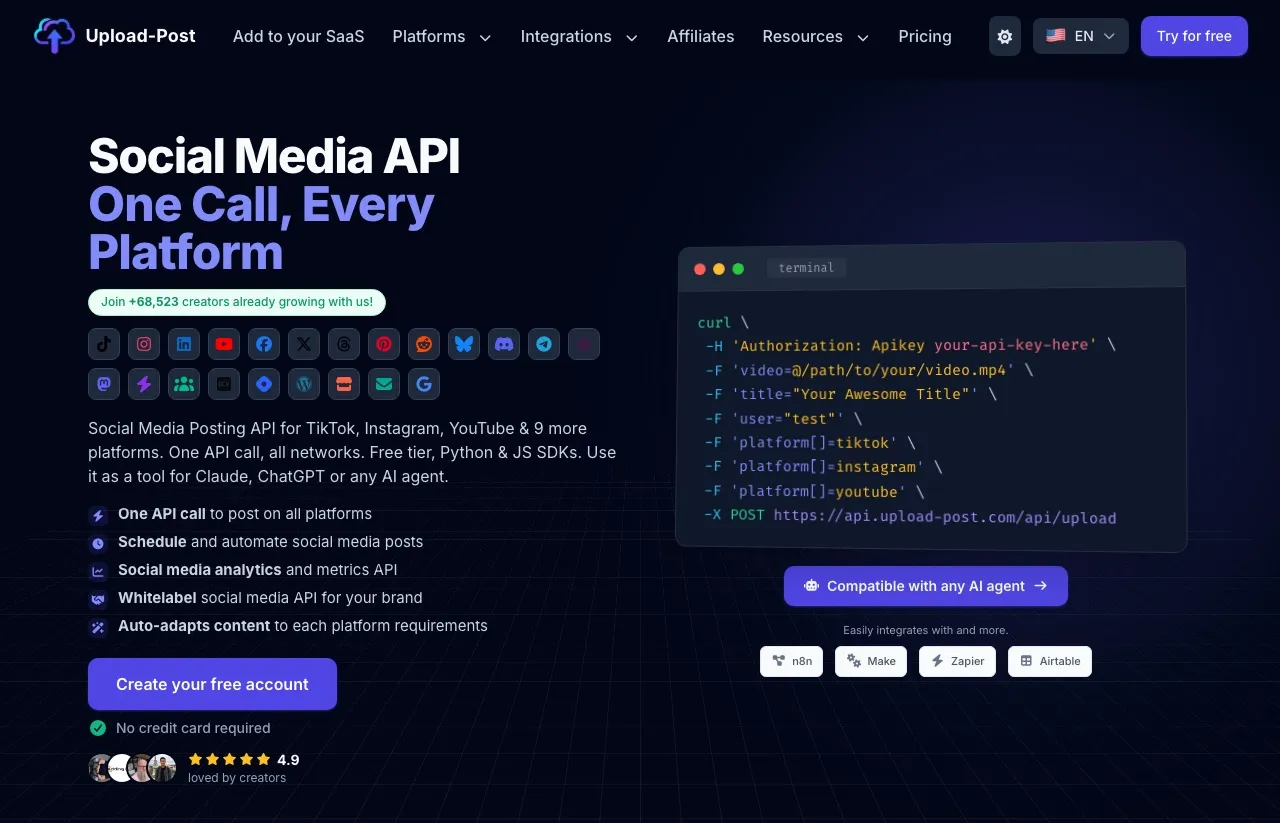The width and height of the screenshot is (1280, 823).
Task: Click the DEV community icon
Action: coord(224,384)
